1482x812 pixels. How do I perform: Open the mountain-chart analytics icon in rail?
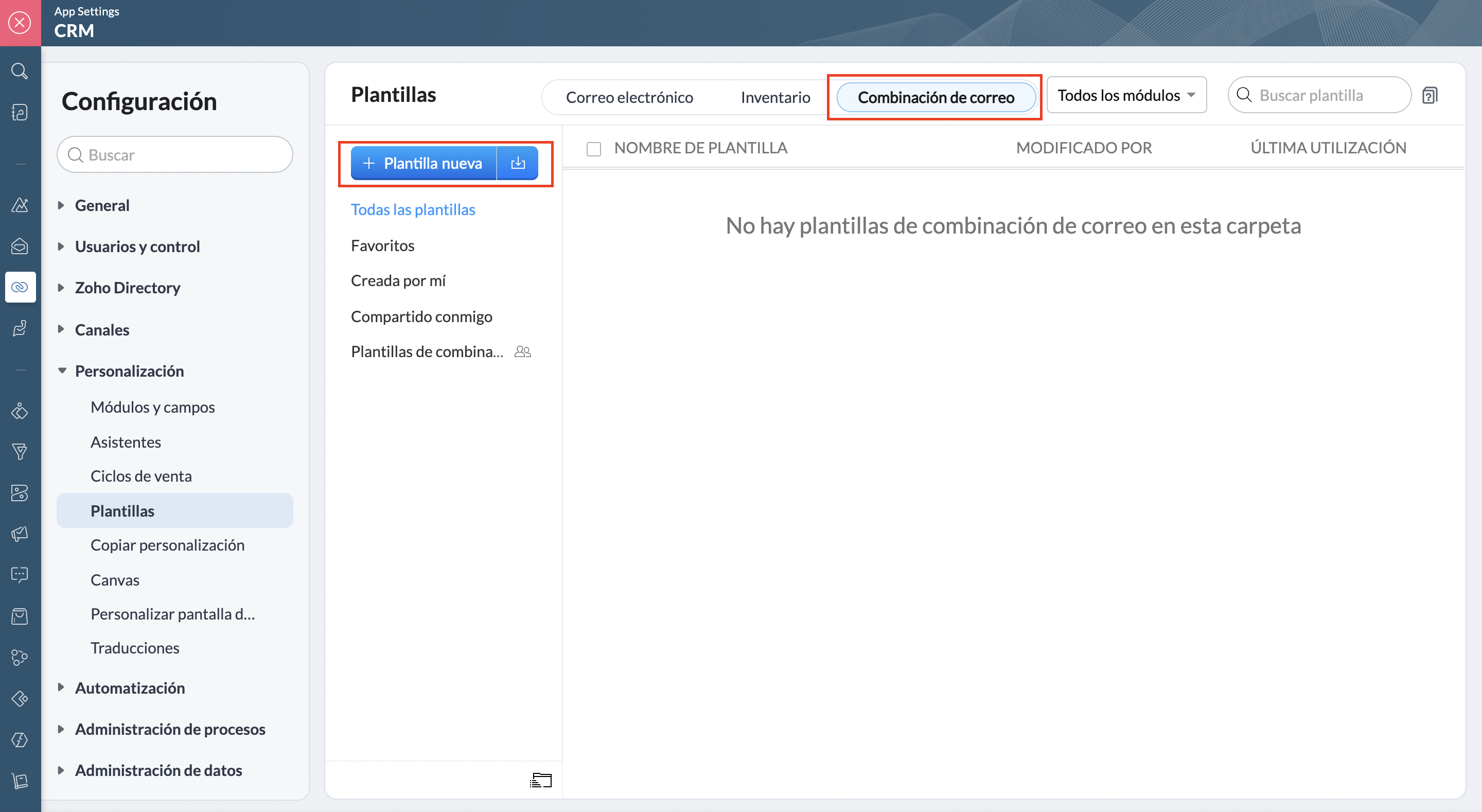click(x=20, y=205)
